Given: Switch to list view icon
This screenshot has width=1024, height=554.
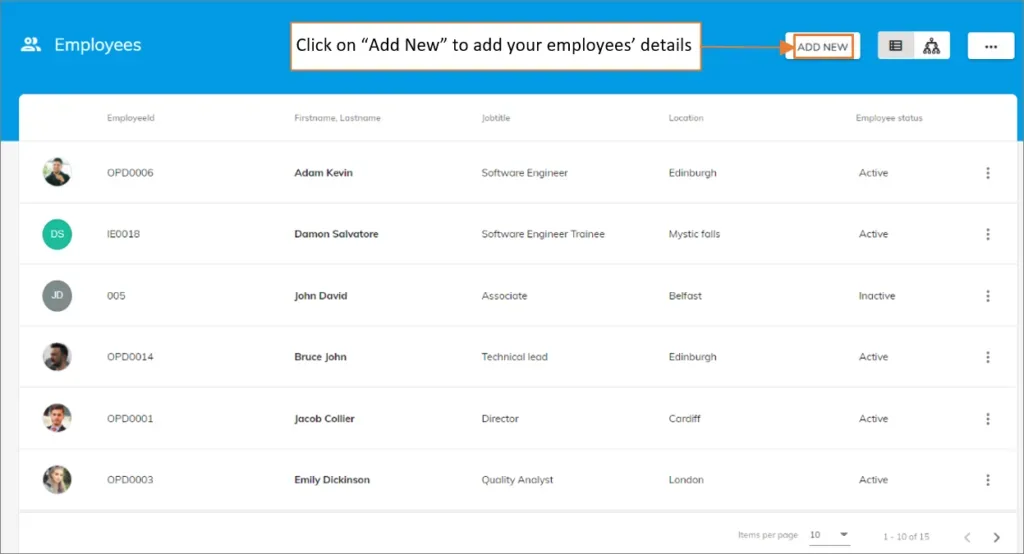Looking at the screenshot, I should 895,46.
